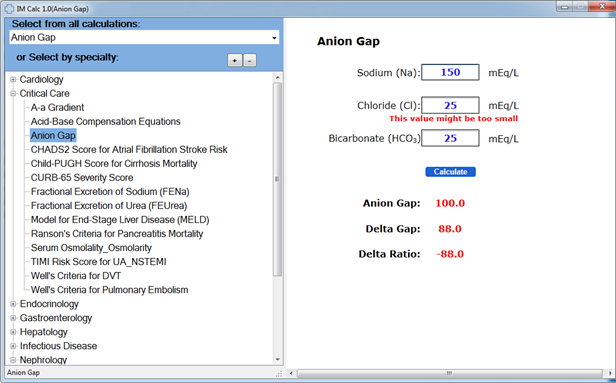Open Acid-Base Compensation Equations
This screenshot has height=383, width=616.
106,122
